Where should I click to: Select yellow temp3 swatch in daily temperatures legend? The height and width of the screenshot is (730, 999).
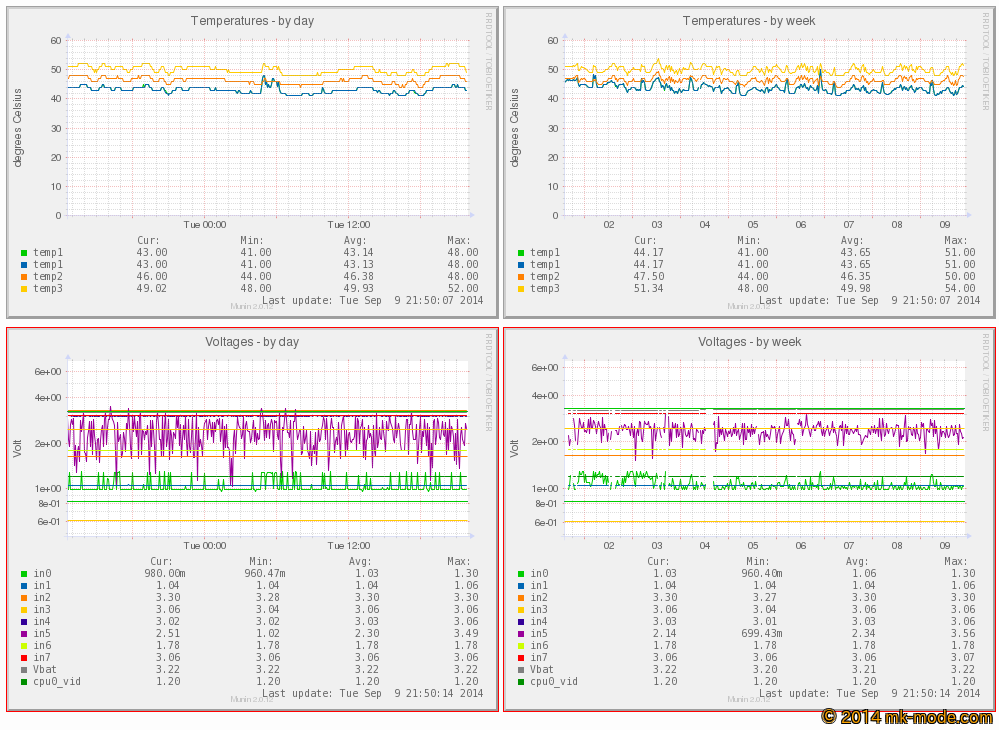[x=24, y=288]
